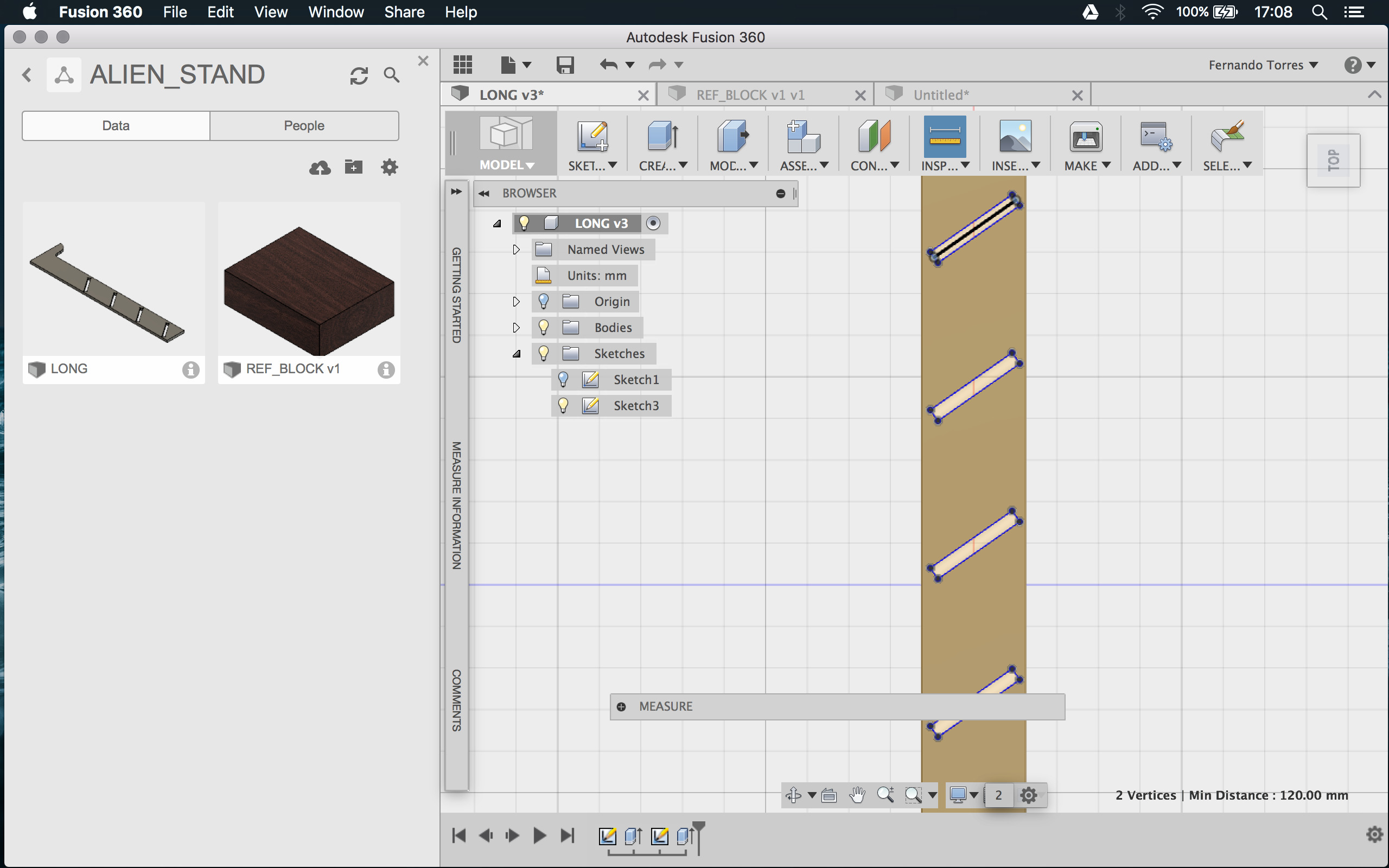Select the Create extrude tool icon

(x=663, y=137)
